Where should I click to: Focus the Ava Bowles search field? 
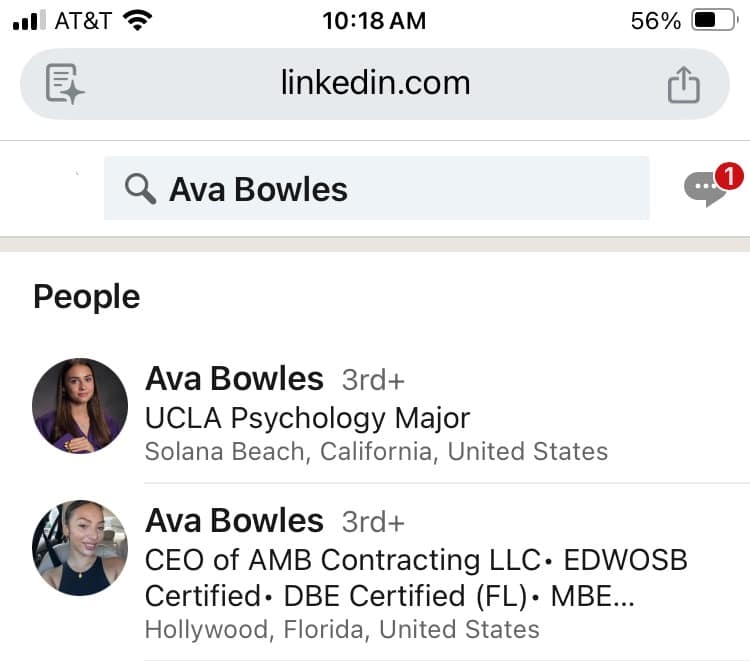coord(400,188)
